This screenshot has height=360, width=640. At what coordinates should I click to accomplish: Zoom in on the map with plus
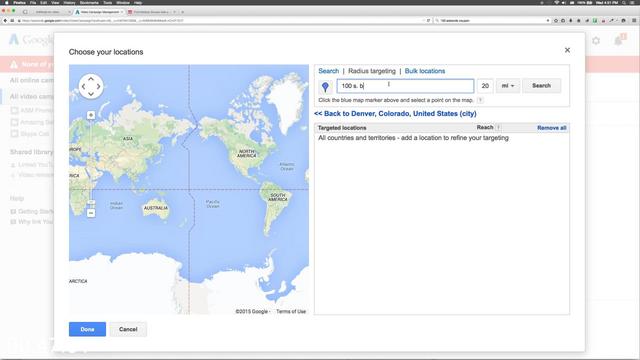91,115
